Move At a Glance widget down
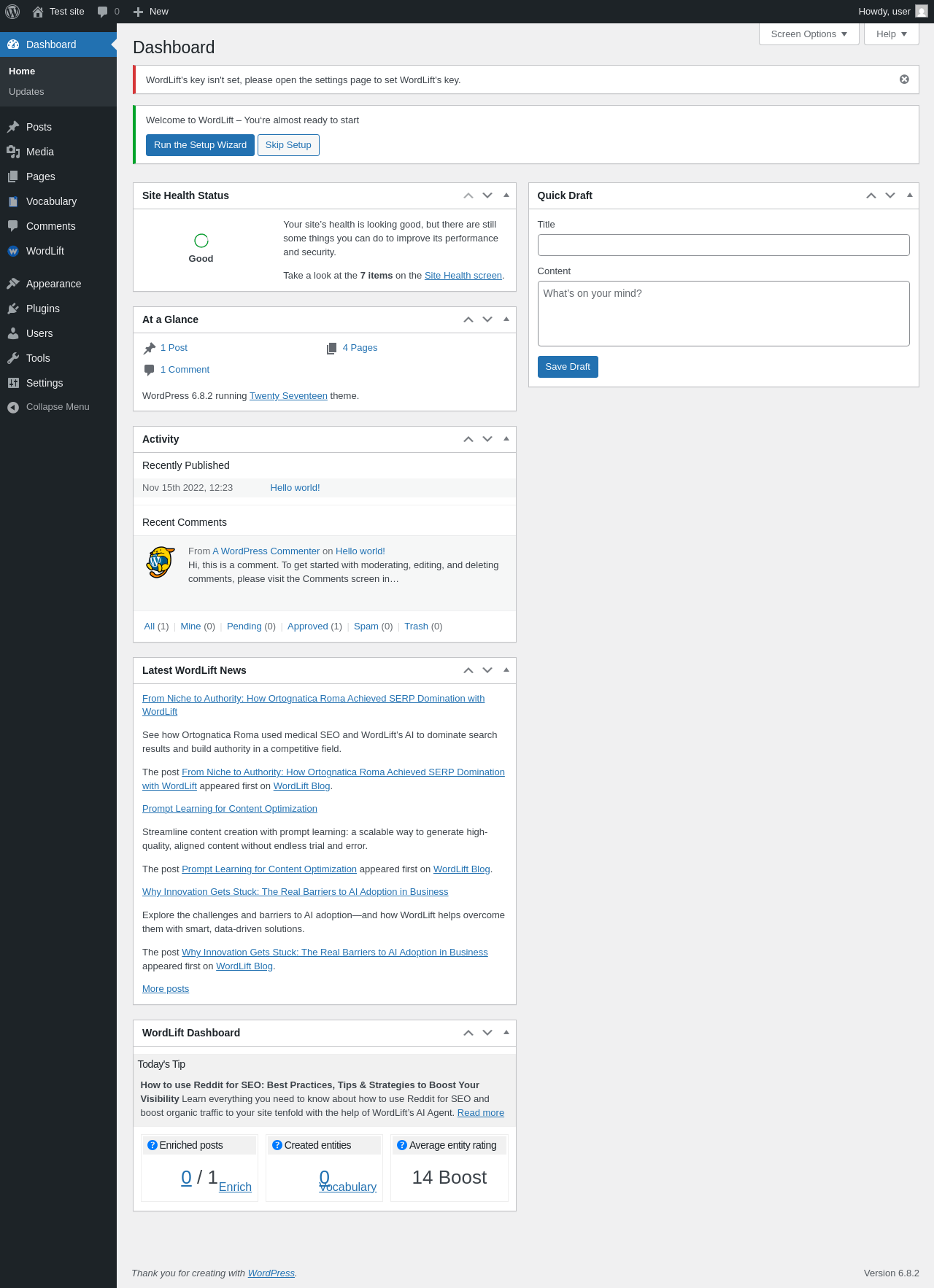This screenshot has height=1288, width=934. 487,319
